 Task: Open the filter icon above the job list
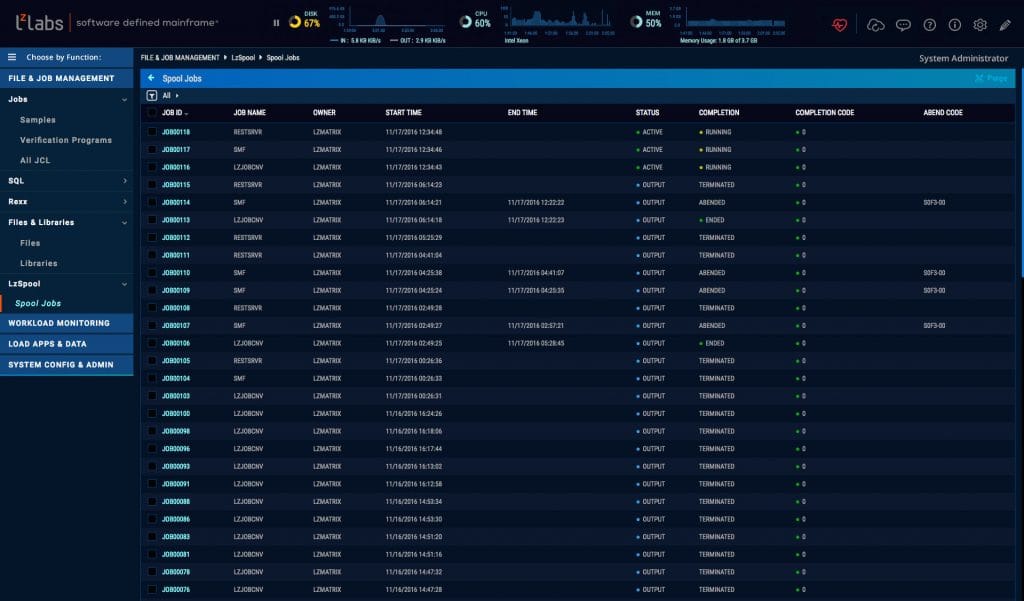152,95
